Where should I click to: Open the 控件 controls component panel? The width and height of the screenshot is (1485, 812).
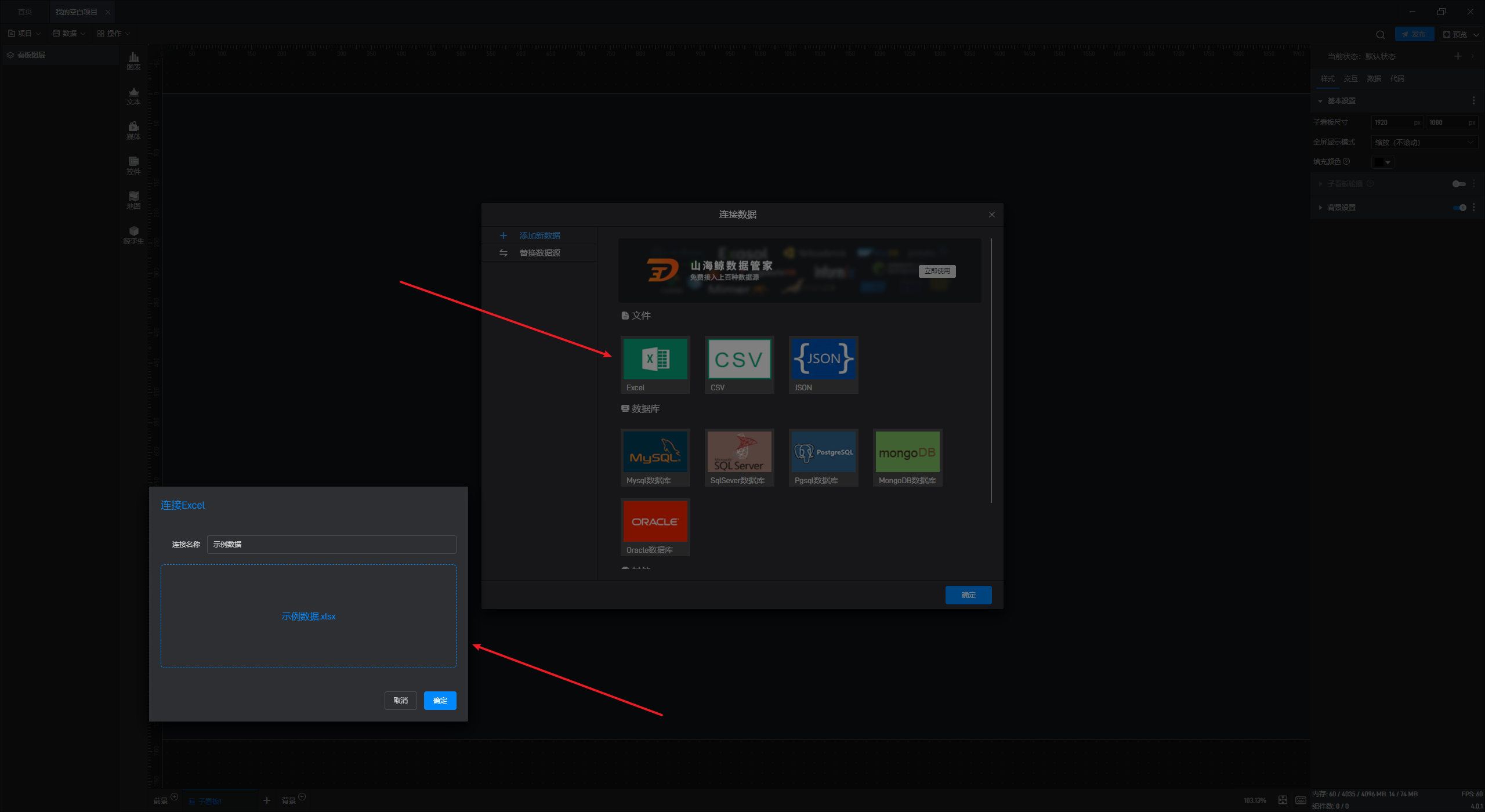(x=133, y=165)
